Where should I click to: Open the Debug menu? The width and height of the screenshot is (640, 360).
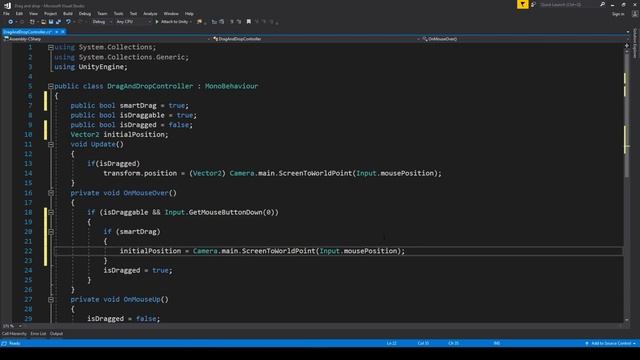(85, 14)
